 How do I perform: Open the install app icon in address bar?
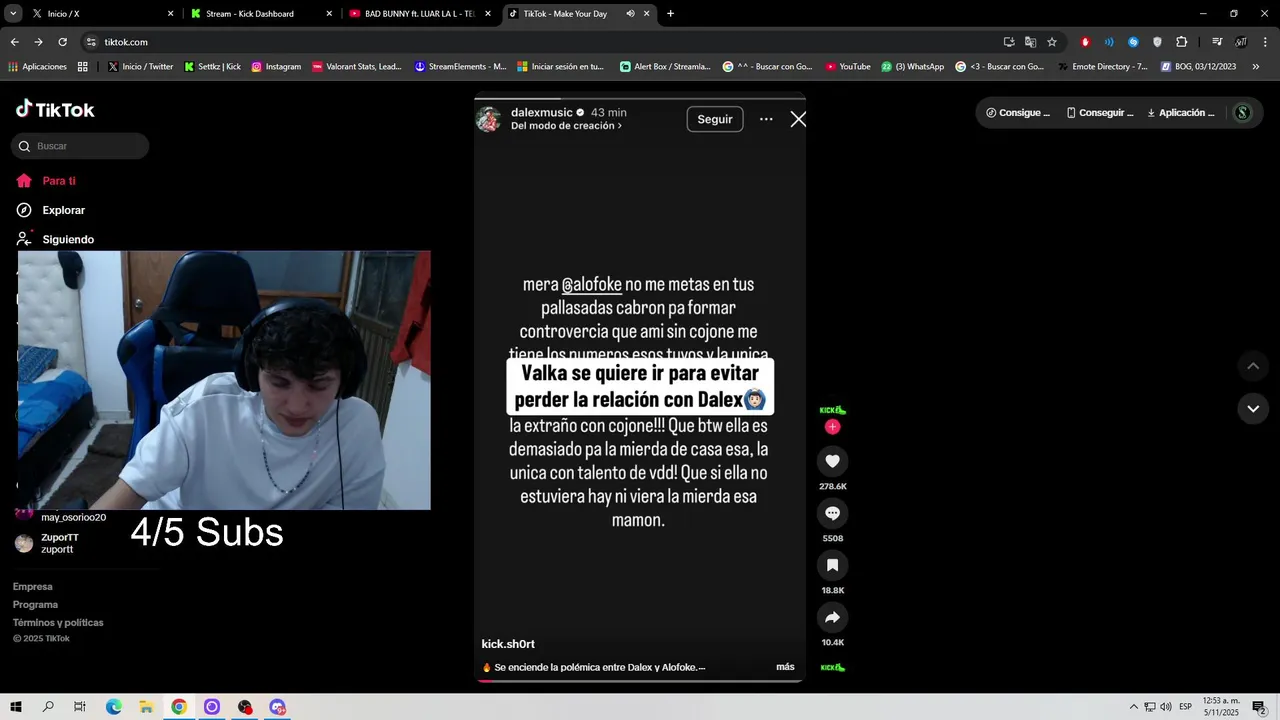(1009, 42)
